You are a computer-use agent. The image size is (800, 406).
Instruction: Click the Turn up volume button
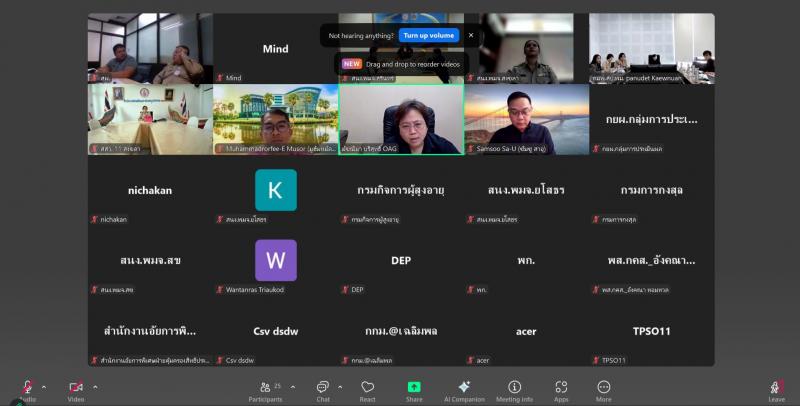429,35
